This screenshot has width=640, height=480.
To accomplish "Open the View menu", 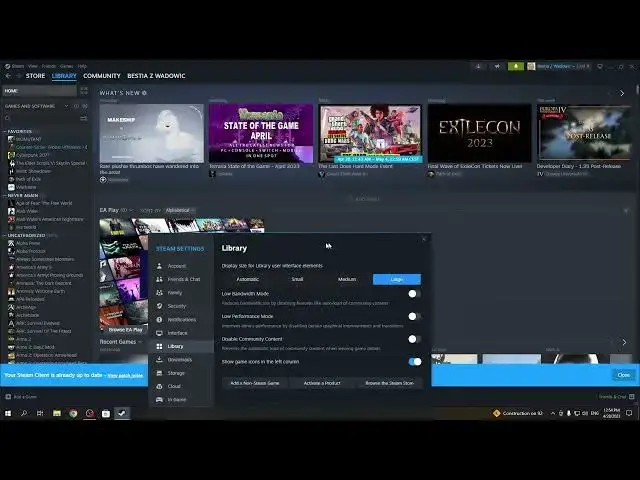I will 33,66.
